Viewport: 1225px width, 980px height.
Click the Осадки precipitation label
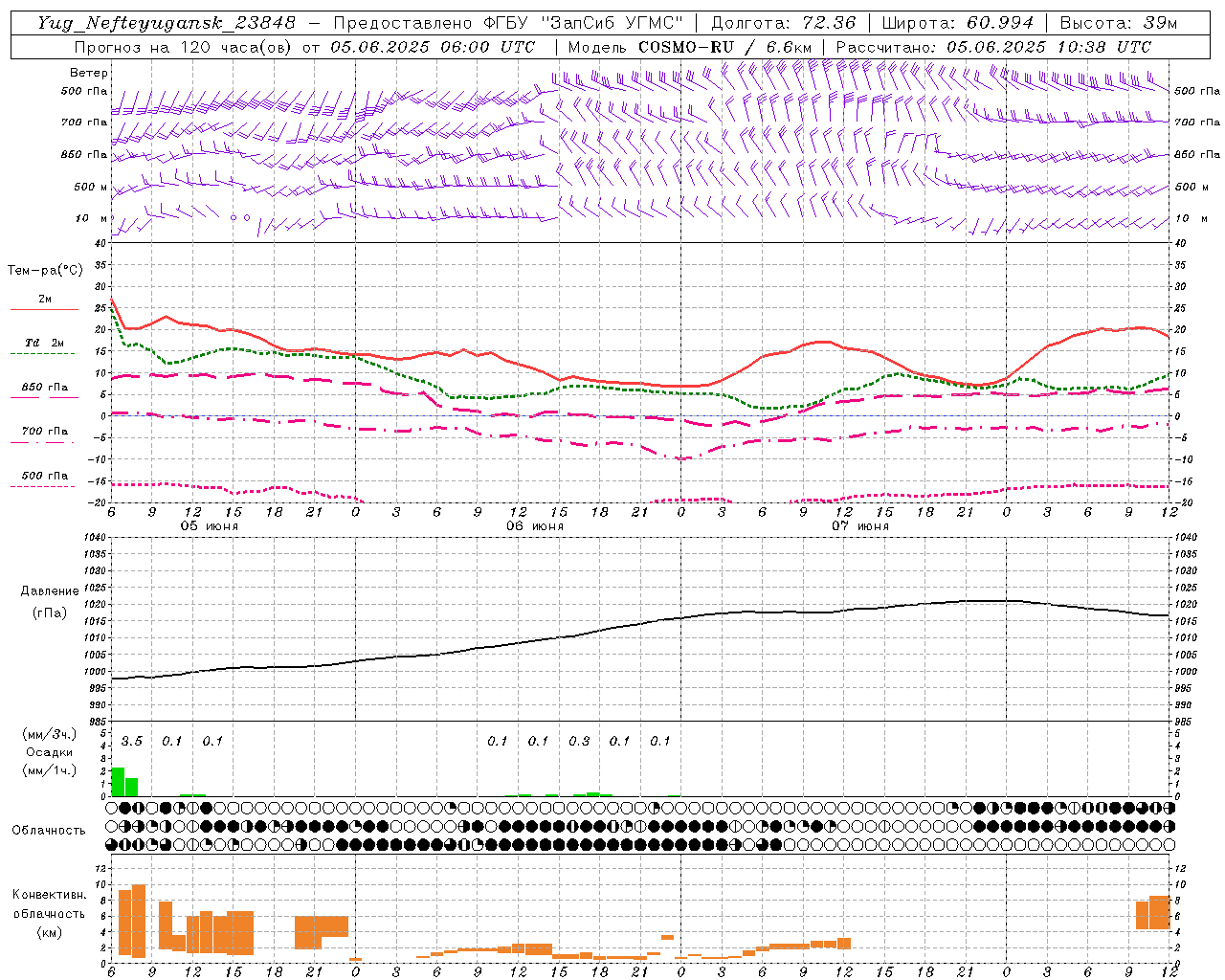click(49, 752)
